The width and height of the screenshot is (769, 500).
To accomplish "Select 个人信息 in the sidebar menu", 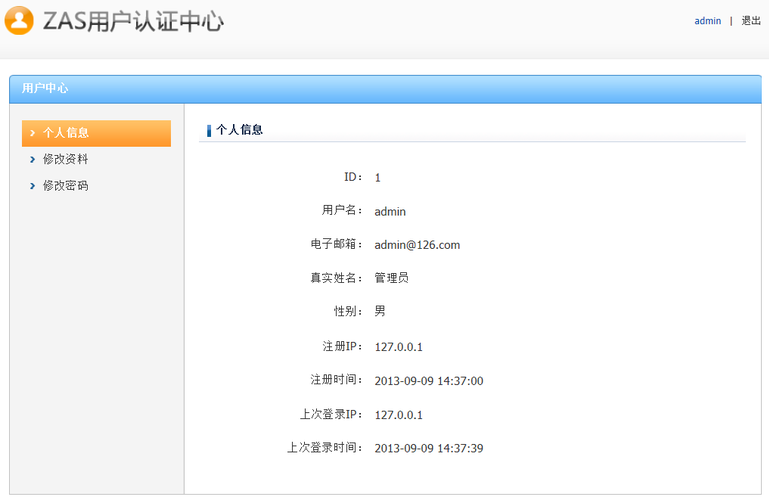I will 66,133.
